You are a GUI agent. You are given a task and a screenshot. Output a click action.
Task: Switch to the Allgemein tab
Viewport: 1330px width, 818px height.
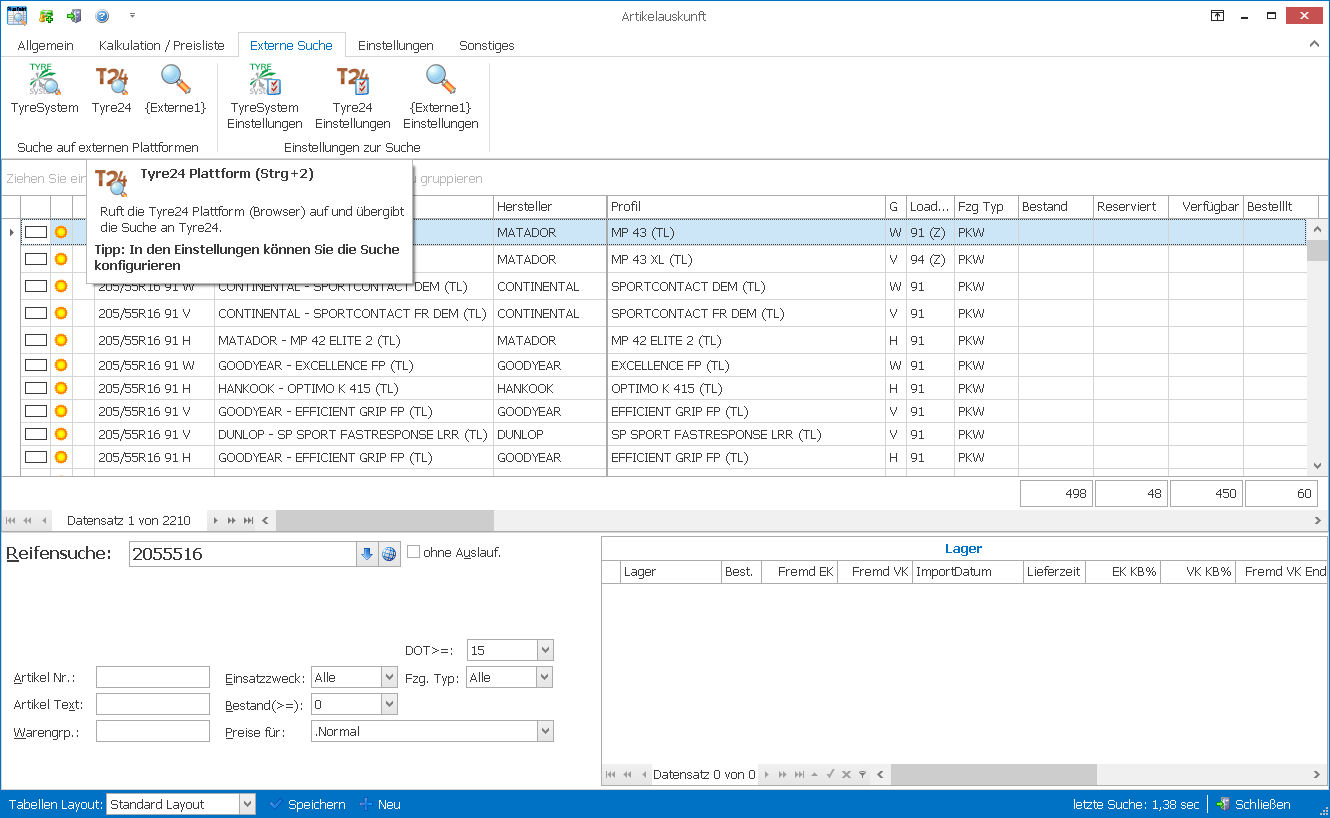[x=46, y=45]
